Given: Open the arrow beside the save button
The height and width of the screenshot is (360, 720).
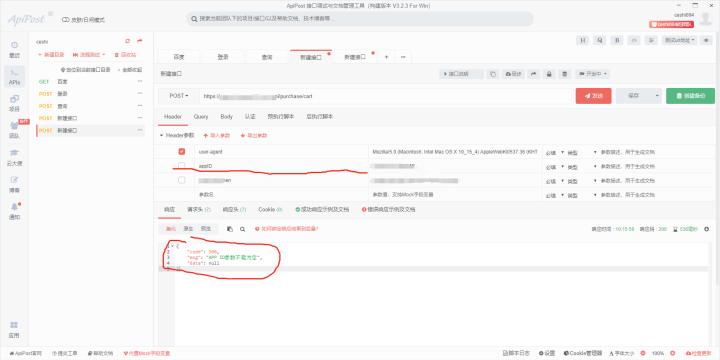Looking at the screenshot, I should (657, 96).
